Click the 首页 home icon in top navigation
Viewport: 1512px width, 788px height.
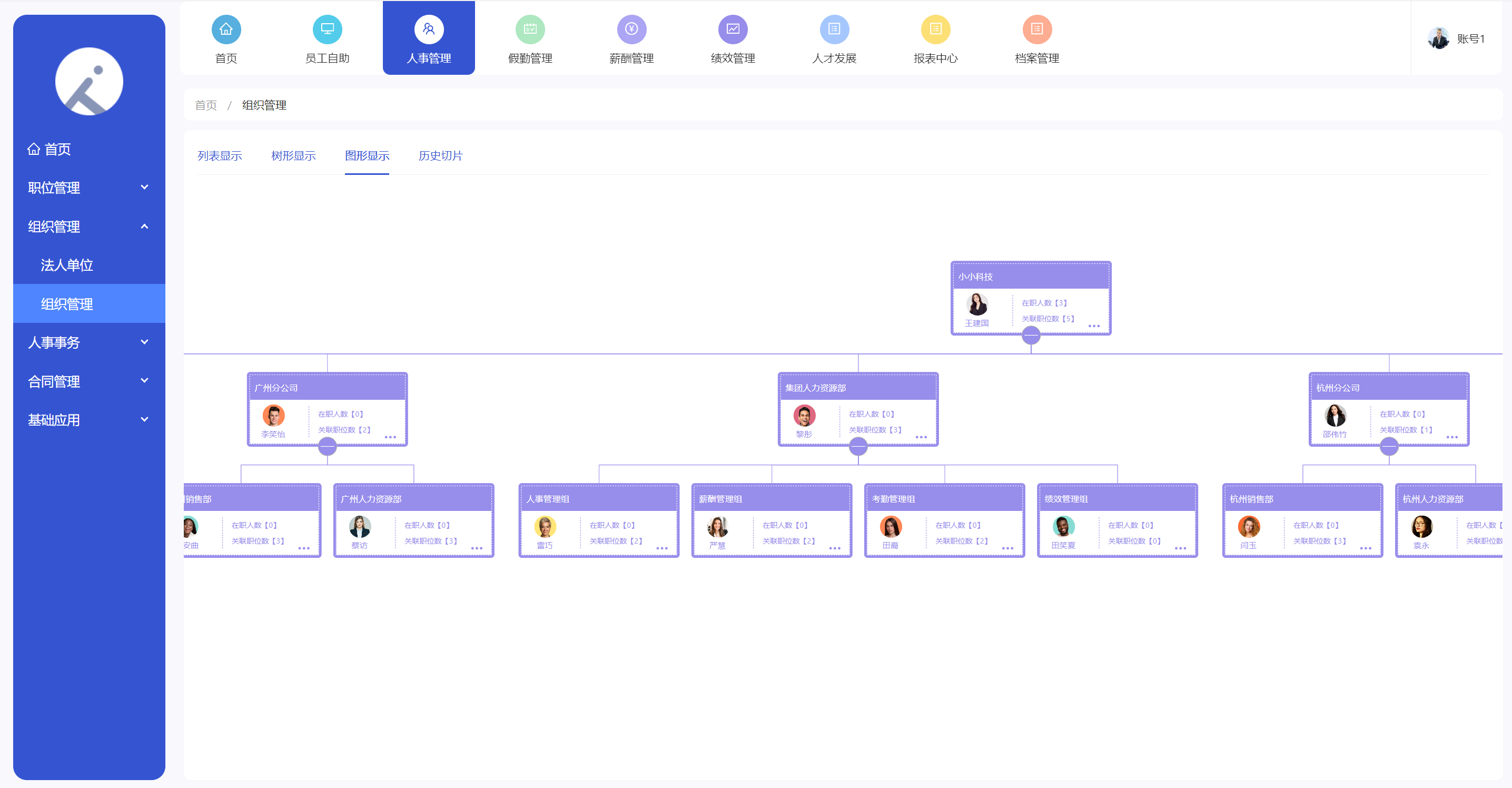(x=226, y=29)
